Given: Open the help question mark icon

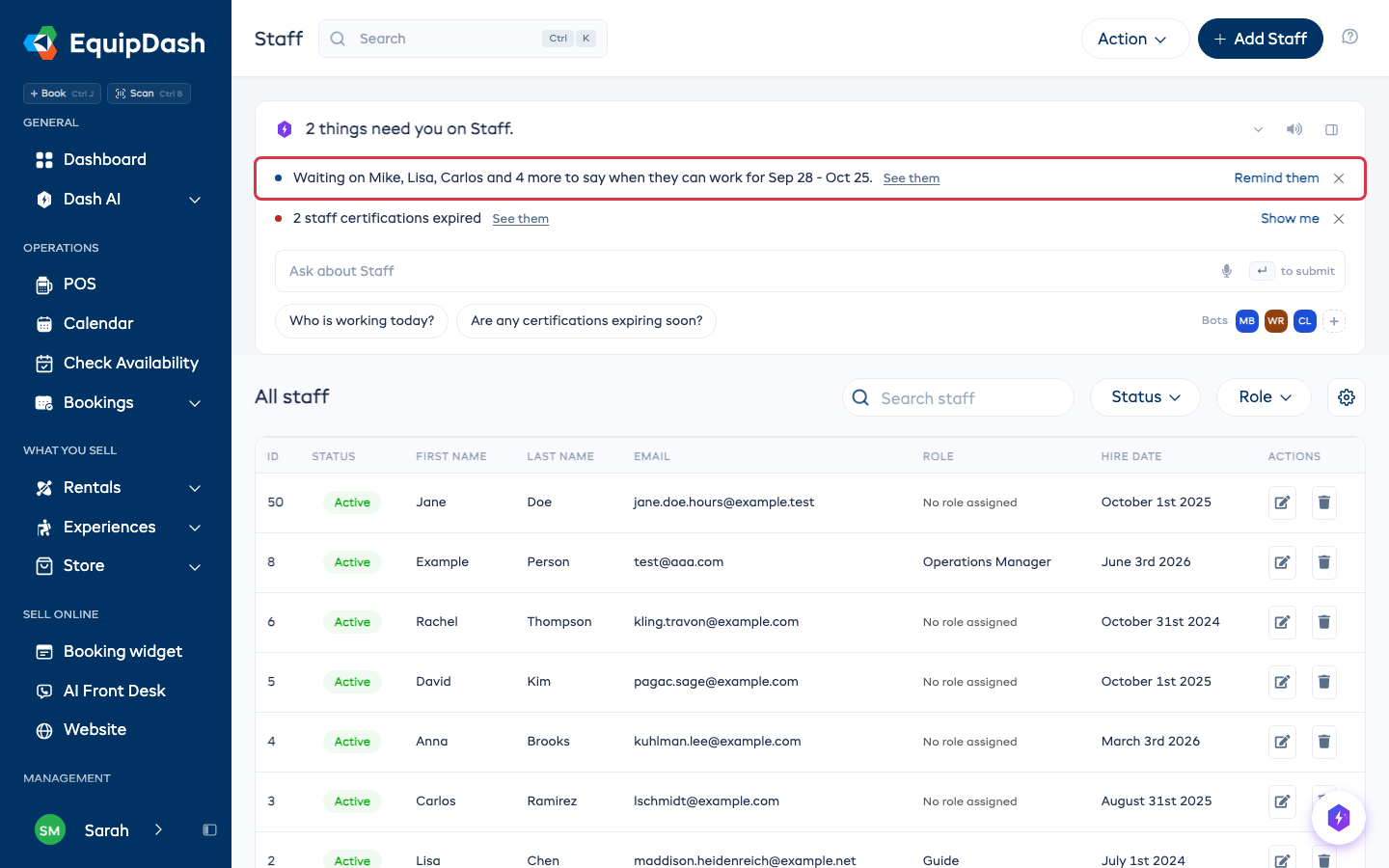Looking at the screenshot, I should coord(1350,37).
